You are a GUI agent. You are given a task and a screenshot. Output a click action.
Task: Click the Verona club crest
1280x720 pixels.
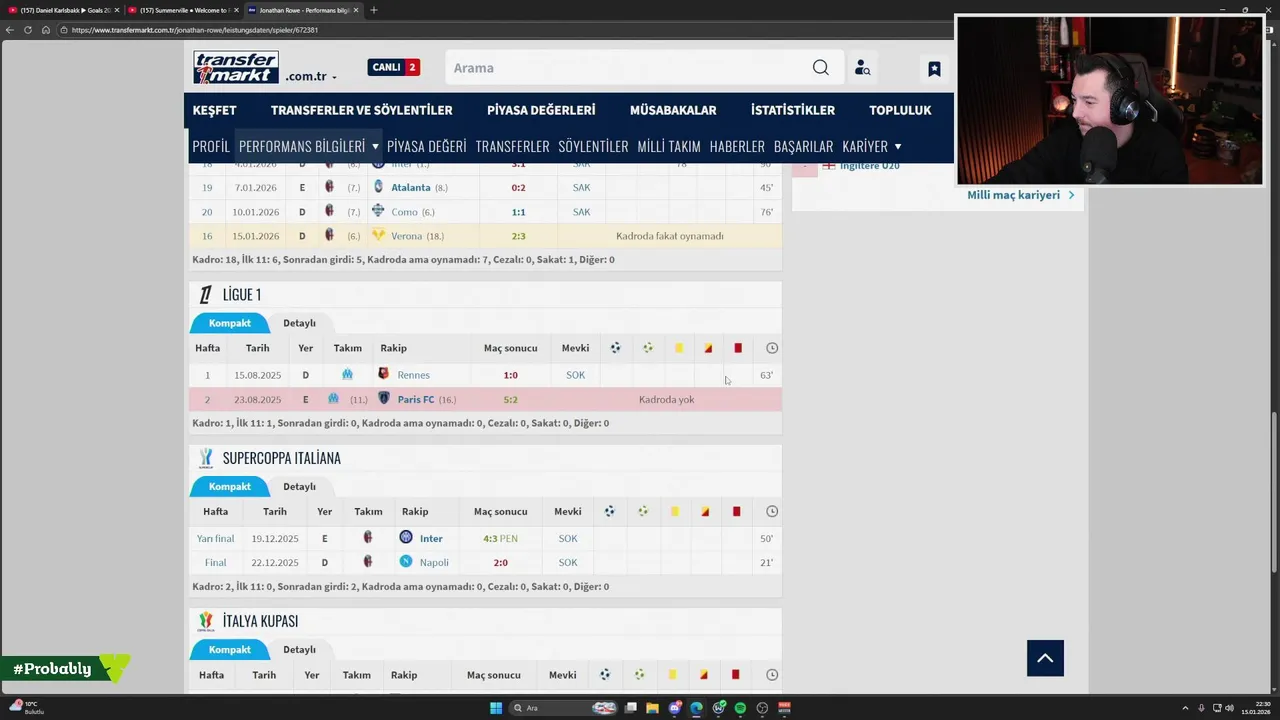378,236
